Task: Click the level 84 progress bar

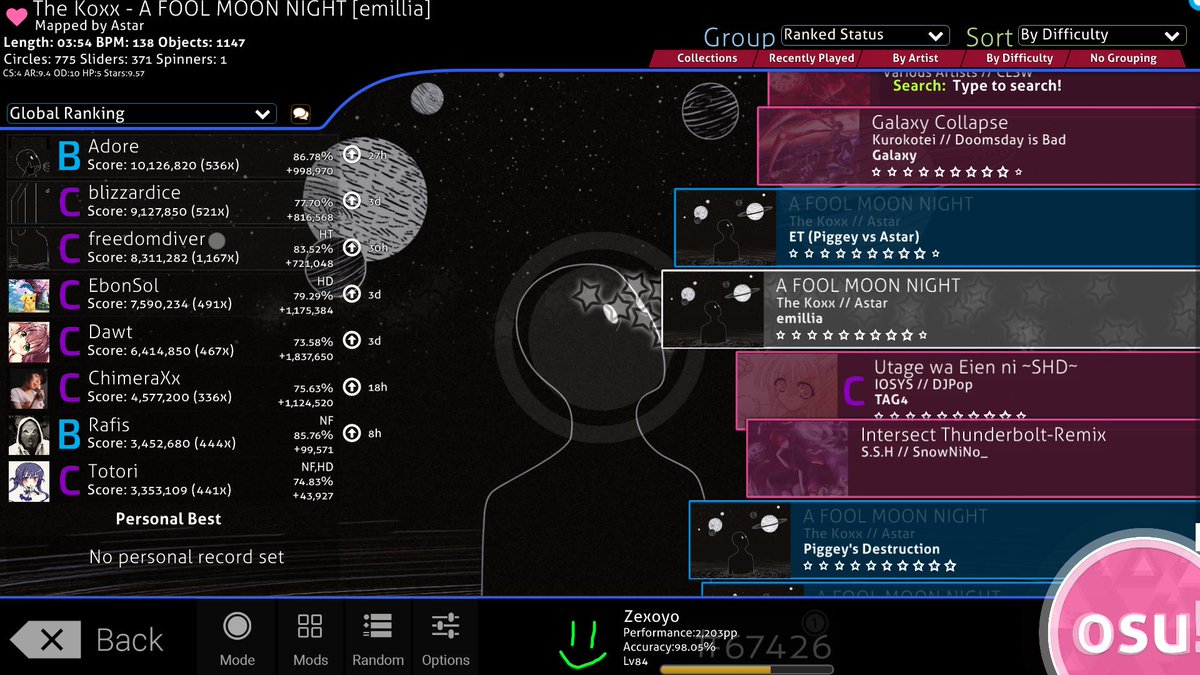Action: pyautogui.click(x=746, y=669)
